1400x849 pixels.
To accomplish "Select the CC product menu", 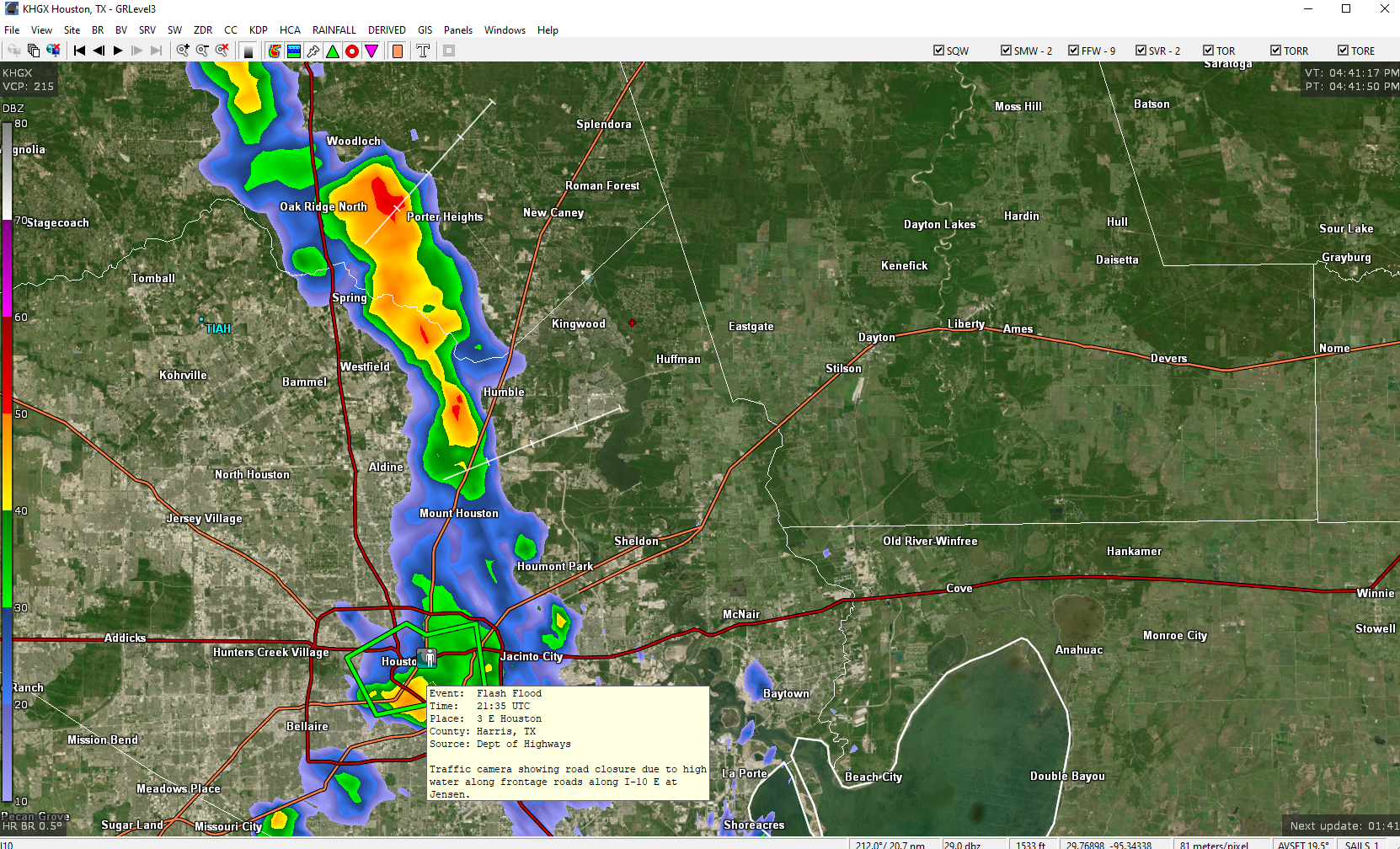I will click(x=231, y=30).
